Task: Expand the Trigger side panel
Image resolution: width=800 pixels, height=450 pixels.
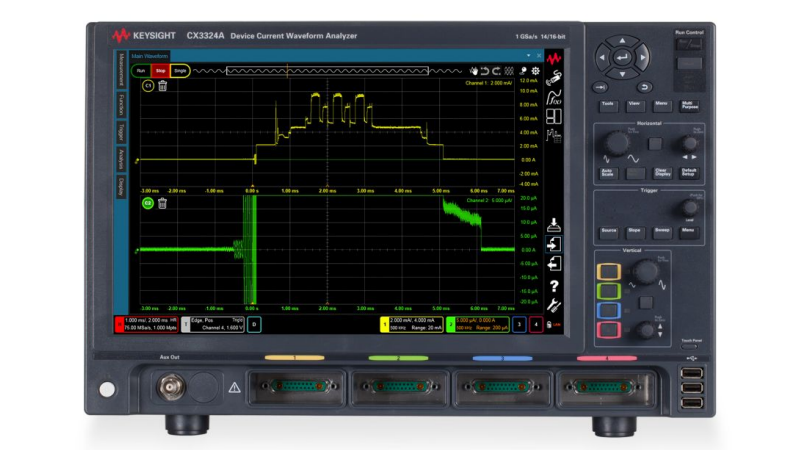Action: coord(121,132)
